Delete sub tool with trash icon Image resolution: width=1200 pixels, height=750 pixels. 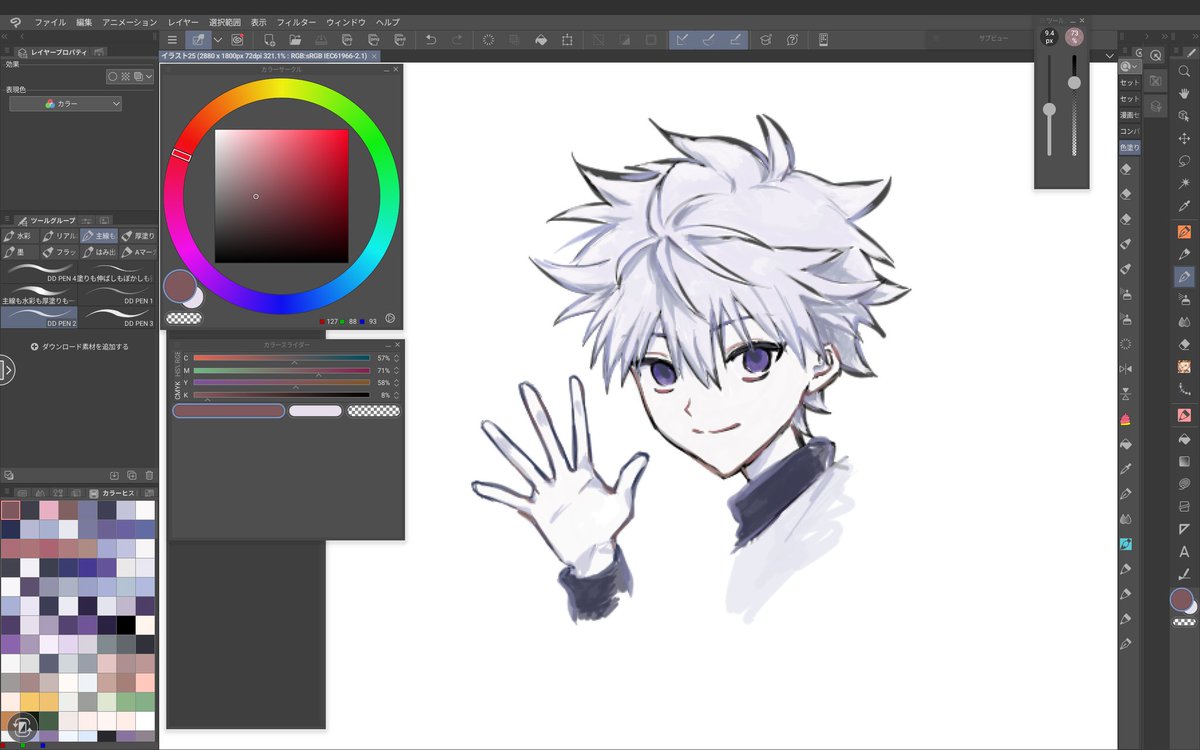click(x=149, y=475)
